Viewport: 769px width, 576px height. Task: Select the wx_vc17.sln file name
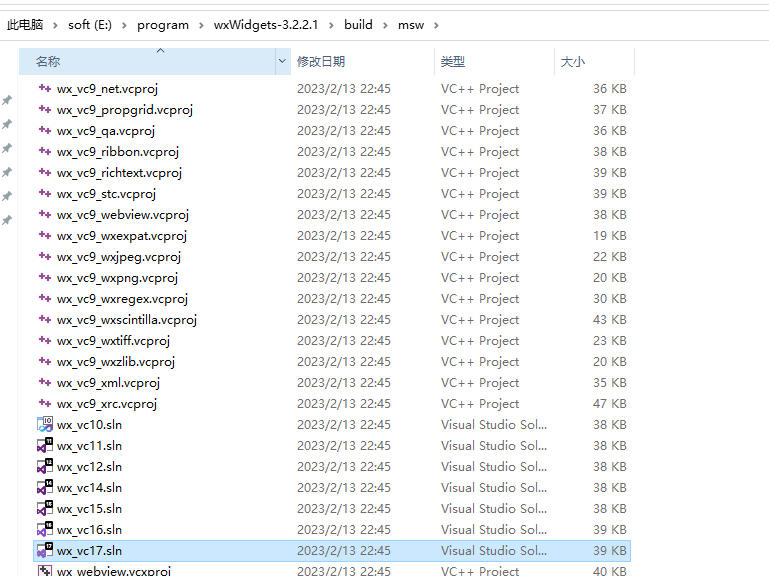tap(89, 550)
